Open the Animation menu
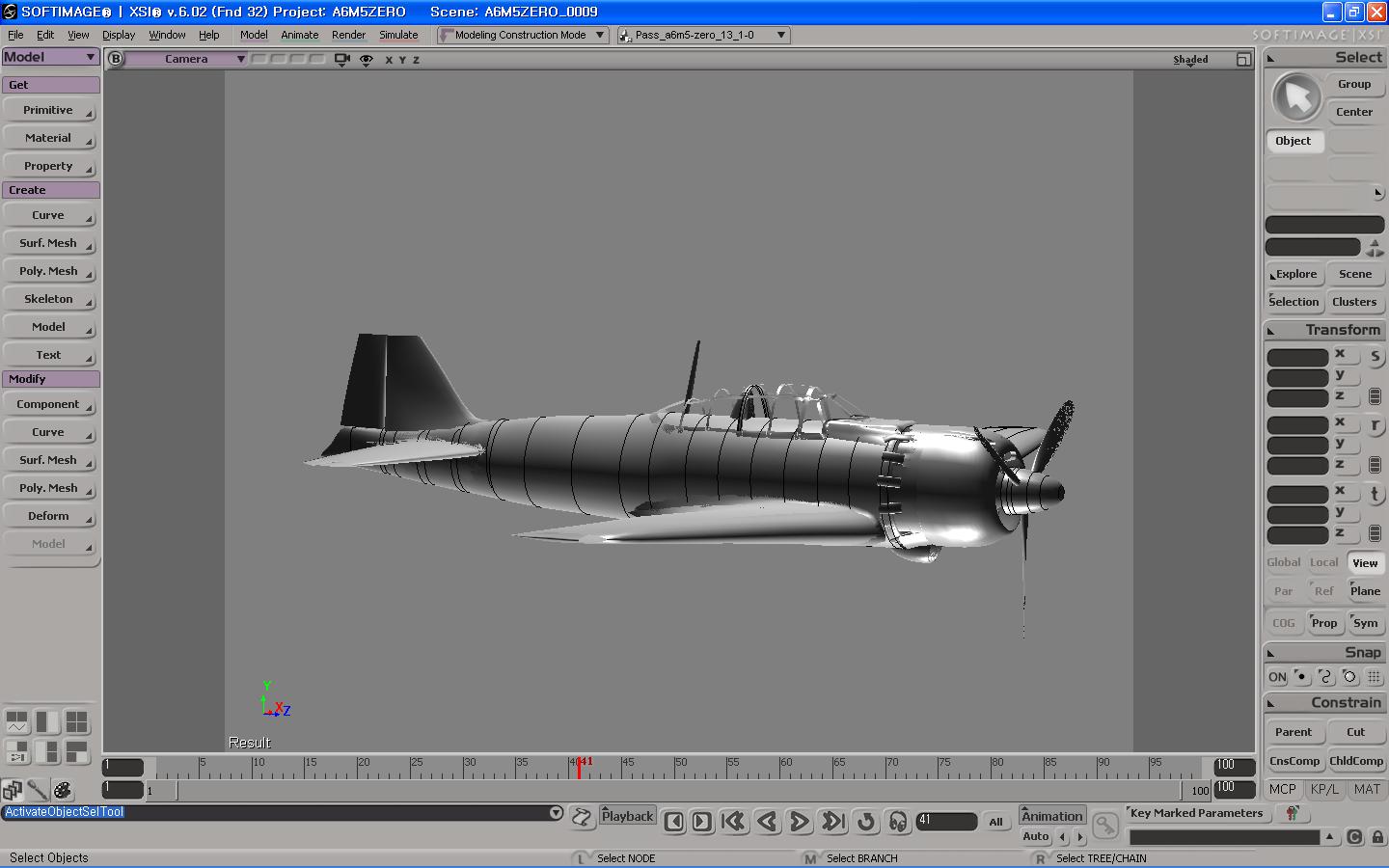 click(x=1052, y=816)
